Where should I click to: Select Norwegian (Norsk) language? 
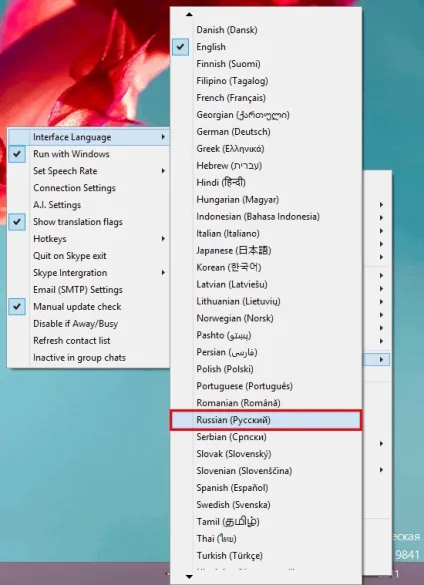point(266,319)
